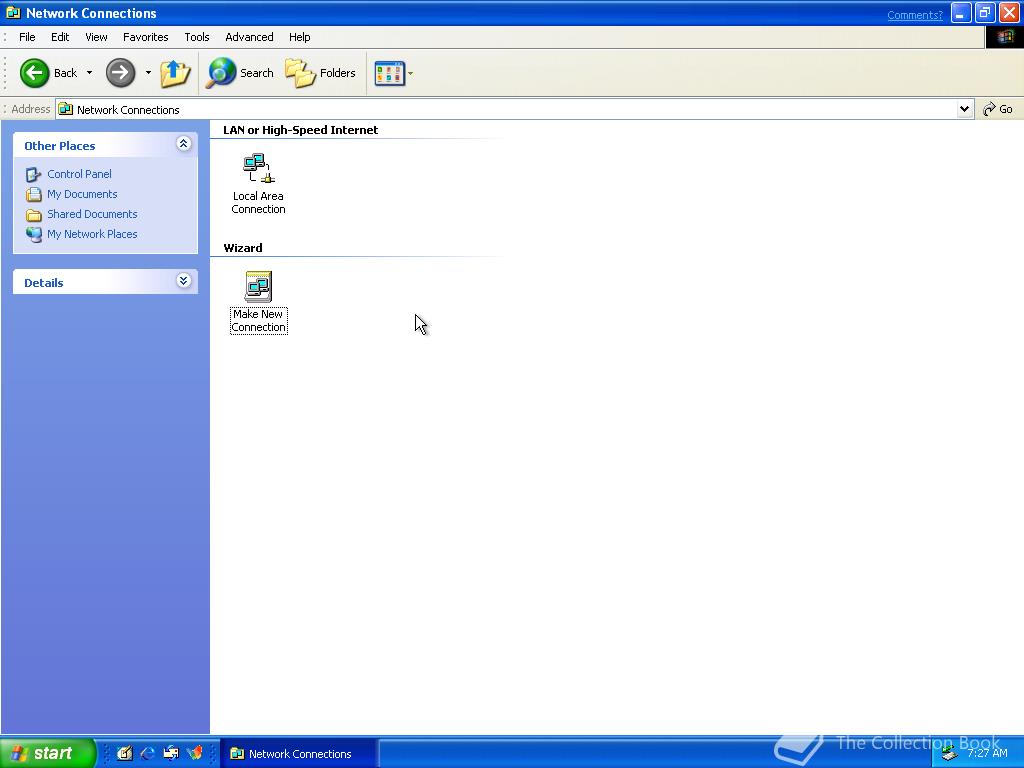Collapse the Other Places panel

point(183,144)
